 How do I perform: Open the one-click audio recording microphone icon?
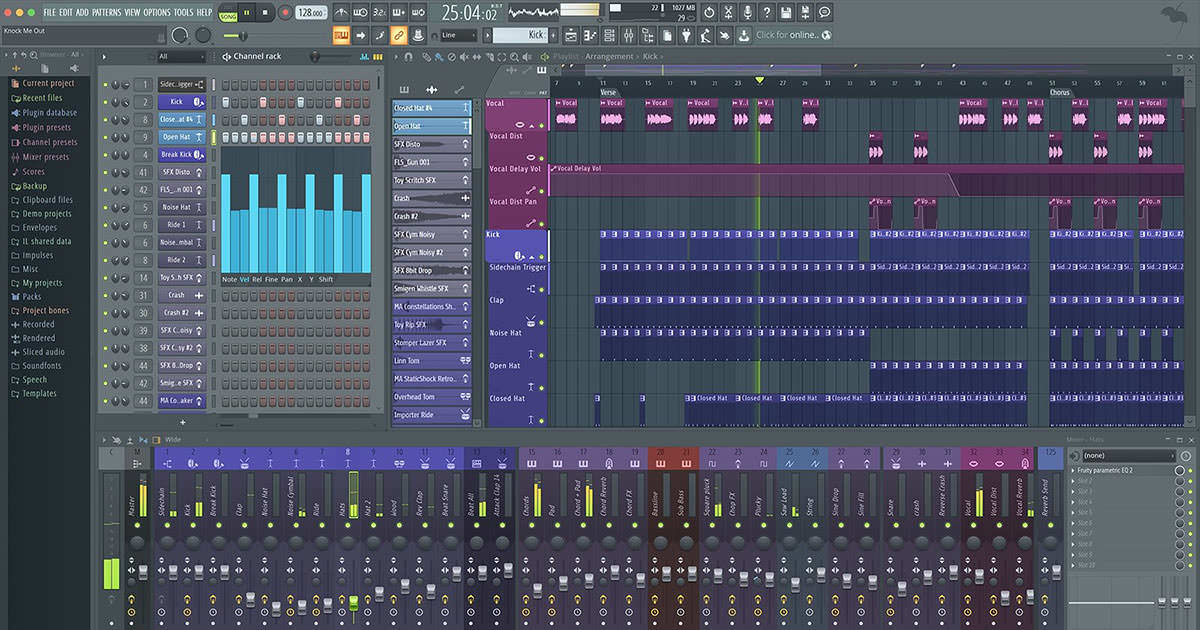pyautogui.click(x=748, y=12)
